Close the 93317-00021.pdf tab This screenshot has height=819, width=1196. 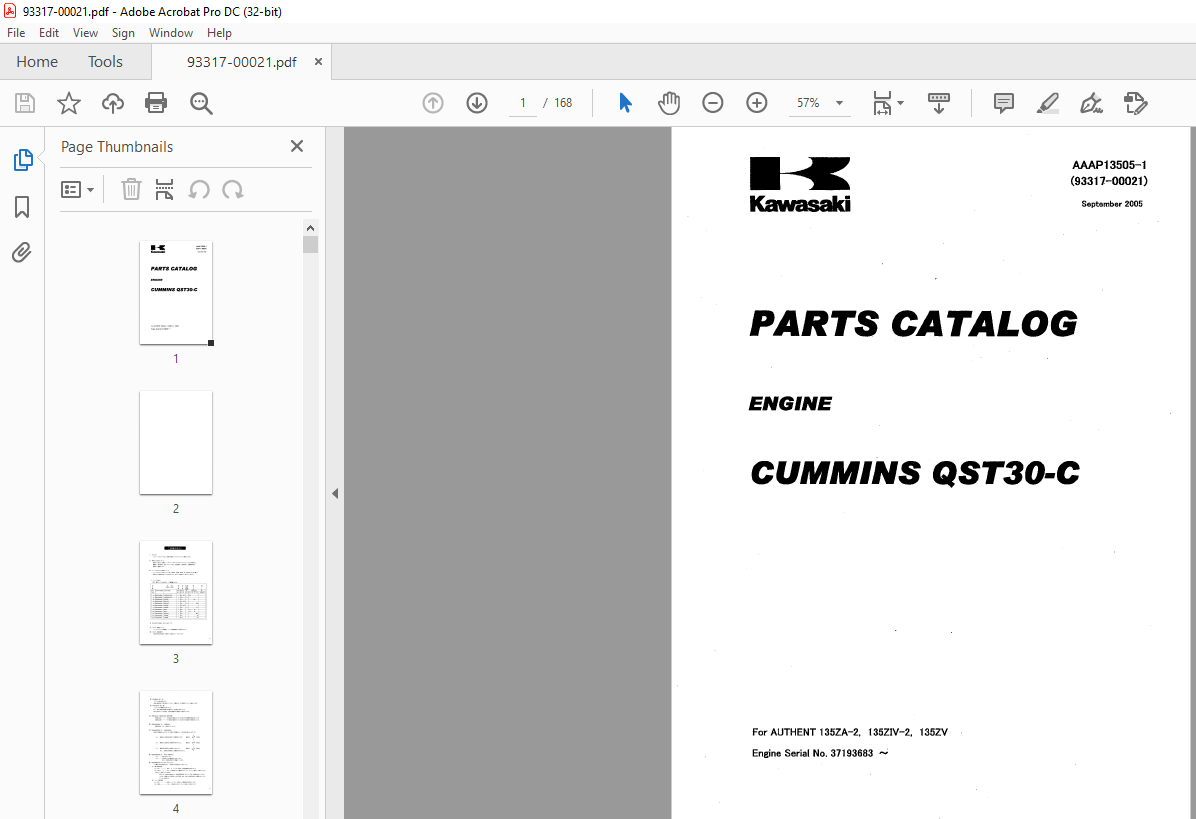pyautogui.click(x=318, y=62)
